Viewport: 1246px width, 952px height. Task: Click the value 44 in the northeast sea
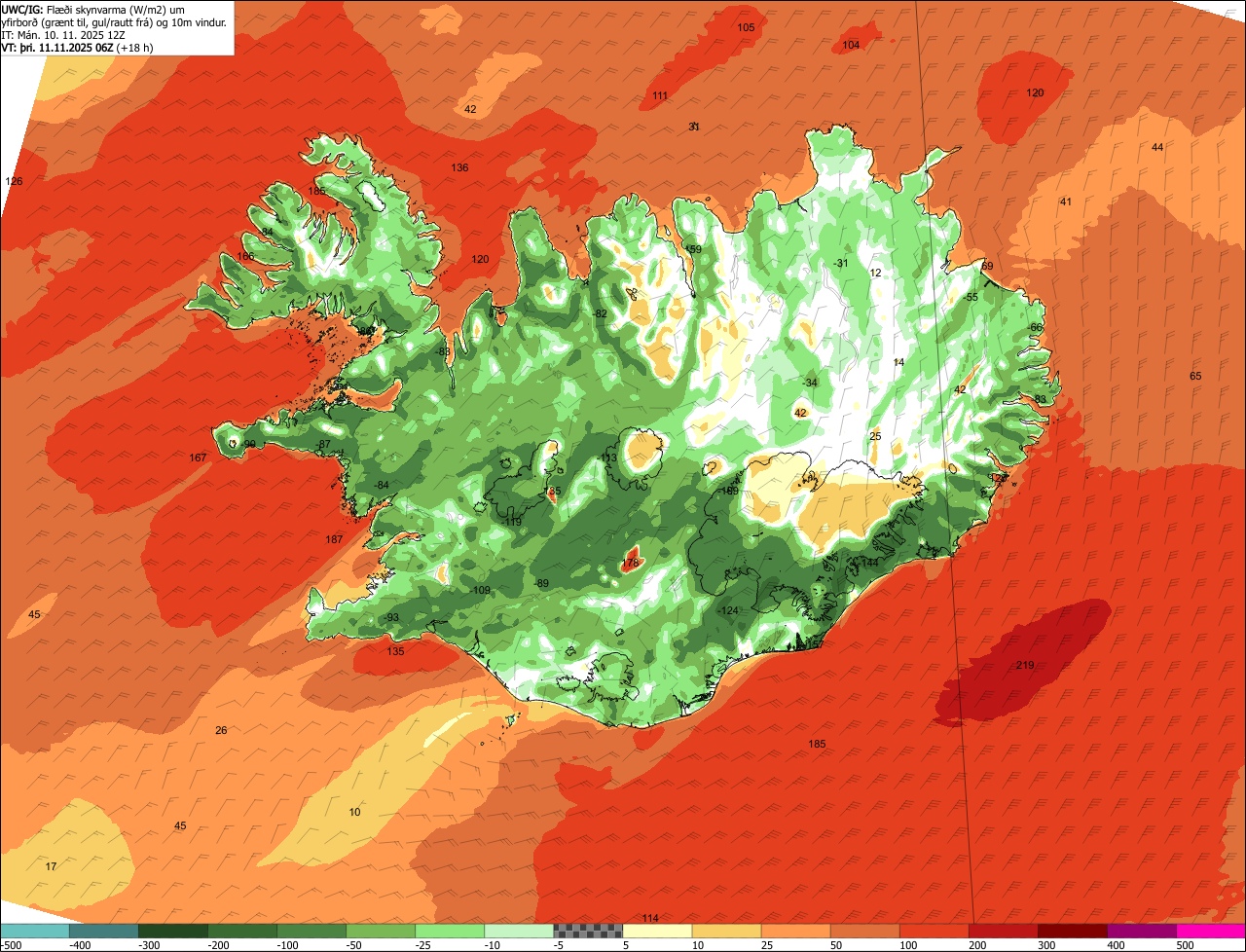click(1157, 147)
